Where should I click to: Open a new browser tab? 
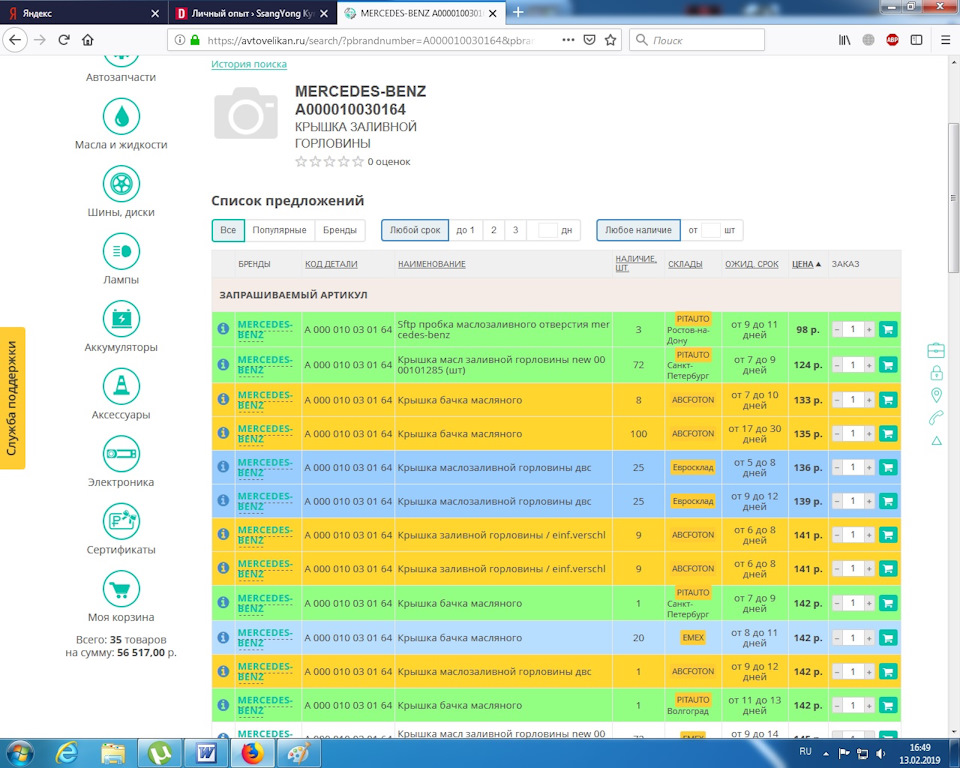(x=518, y=13)
